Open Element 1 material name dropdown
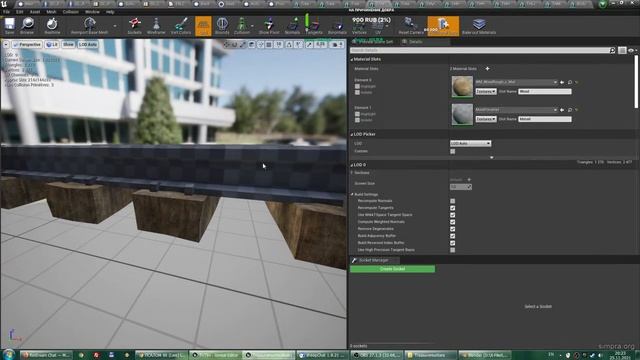Image resolution: width=640 pixels, height=360 pixels. pyautogui.click(x=516, y=110)
